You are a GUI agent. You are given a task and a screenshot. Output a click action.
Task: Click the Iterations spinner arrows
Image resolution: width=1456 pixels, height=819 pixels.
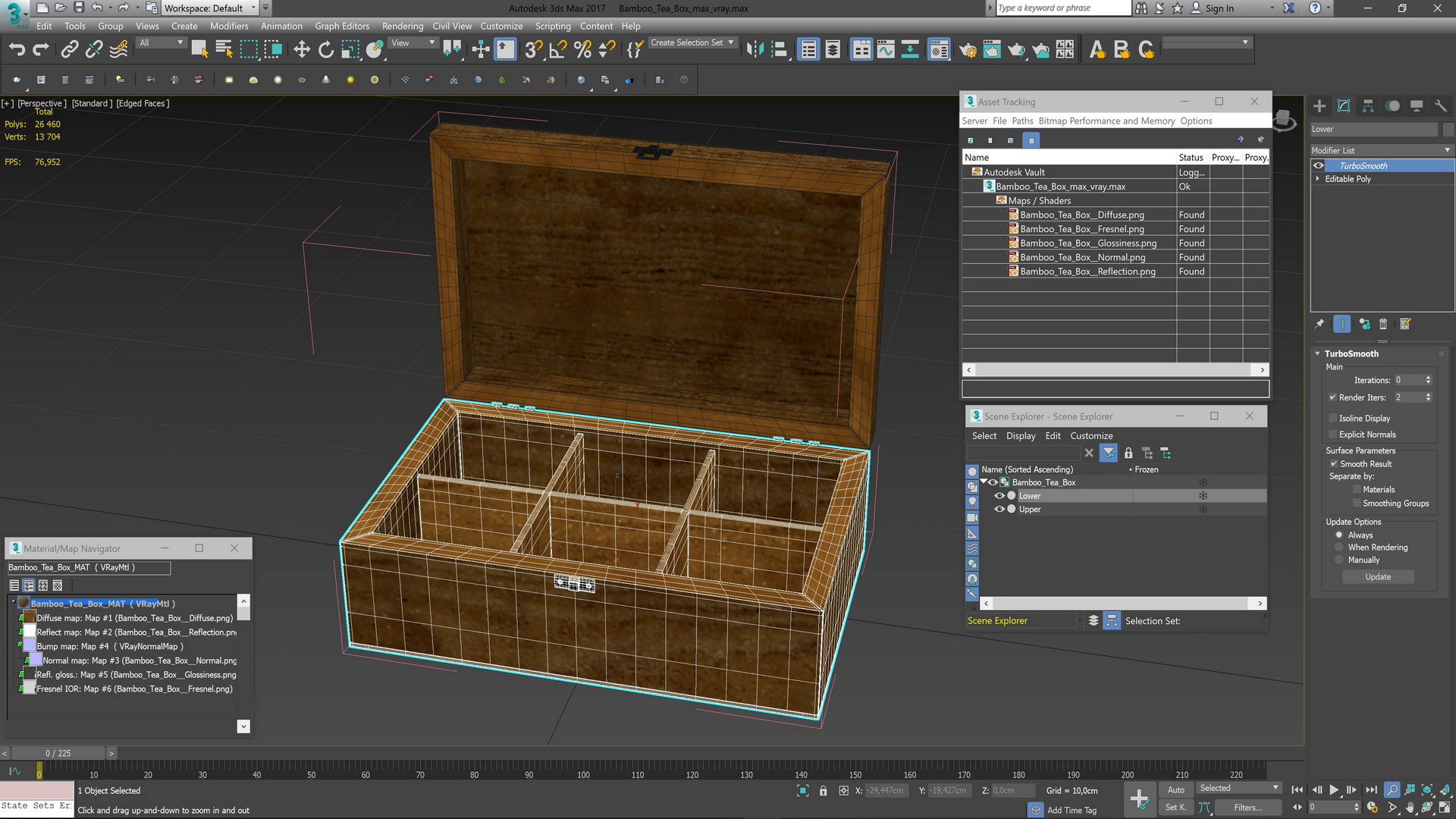[x=1429, y=381]
